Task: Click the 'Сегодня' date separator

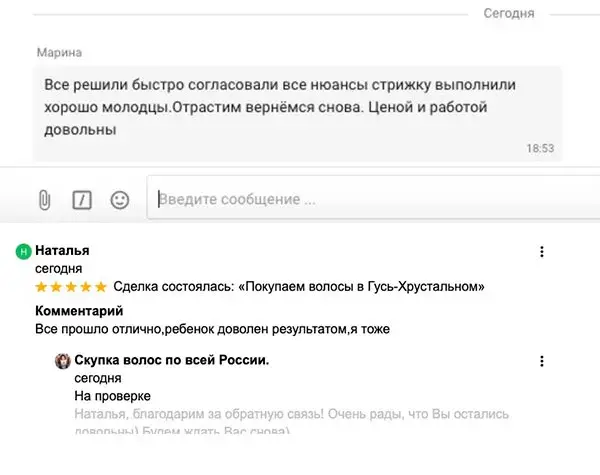Action: tap(509, 13)
